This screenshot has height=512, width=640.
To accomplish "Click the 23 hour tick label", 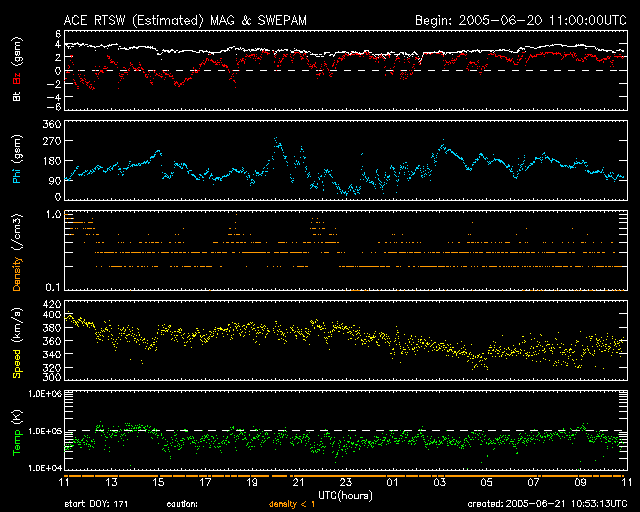I will 345,483.
